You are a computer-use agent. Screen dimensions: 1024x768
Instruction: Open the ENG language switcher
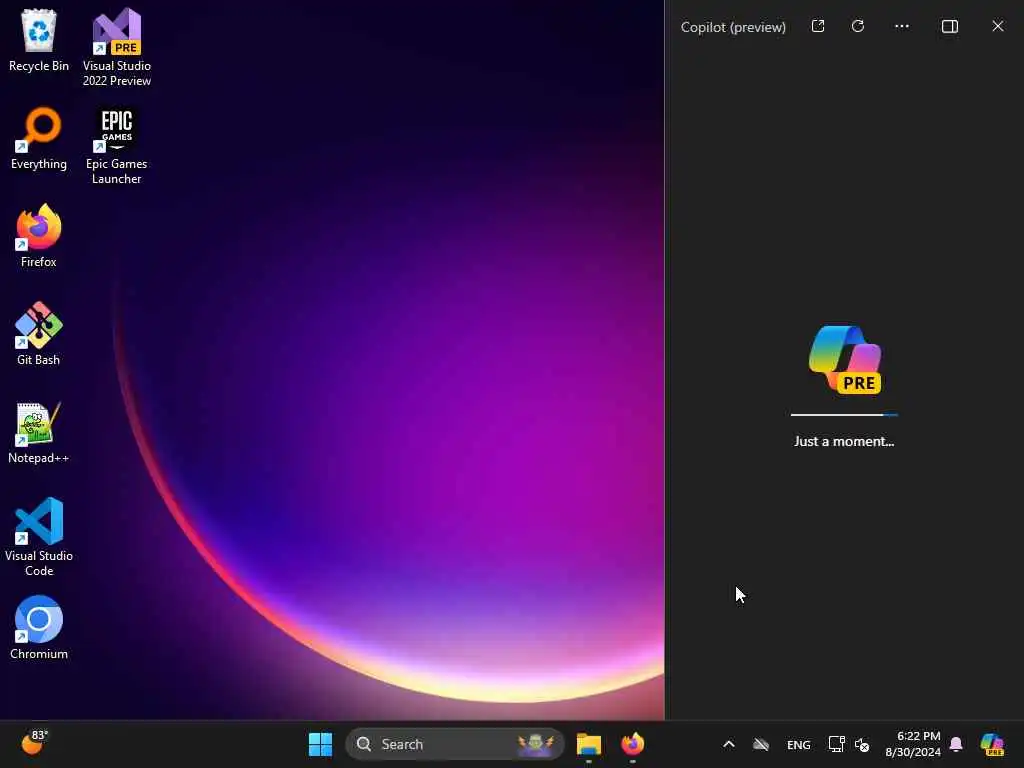click(799, 744)
